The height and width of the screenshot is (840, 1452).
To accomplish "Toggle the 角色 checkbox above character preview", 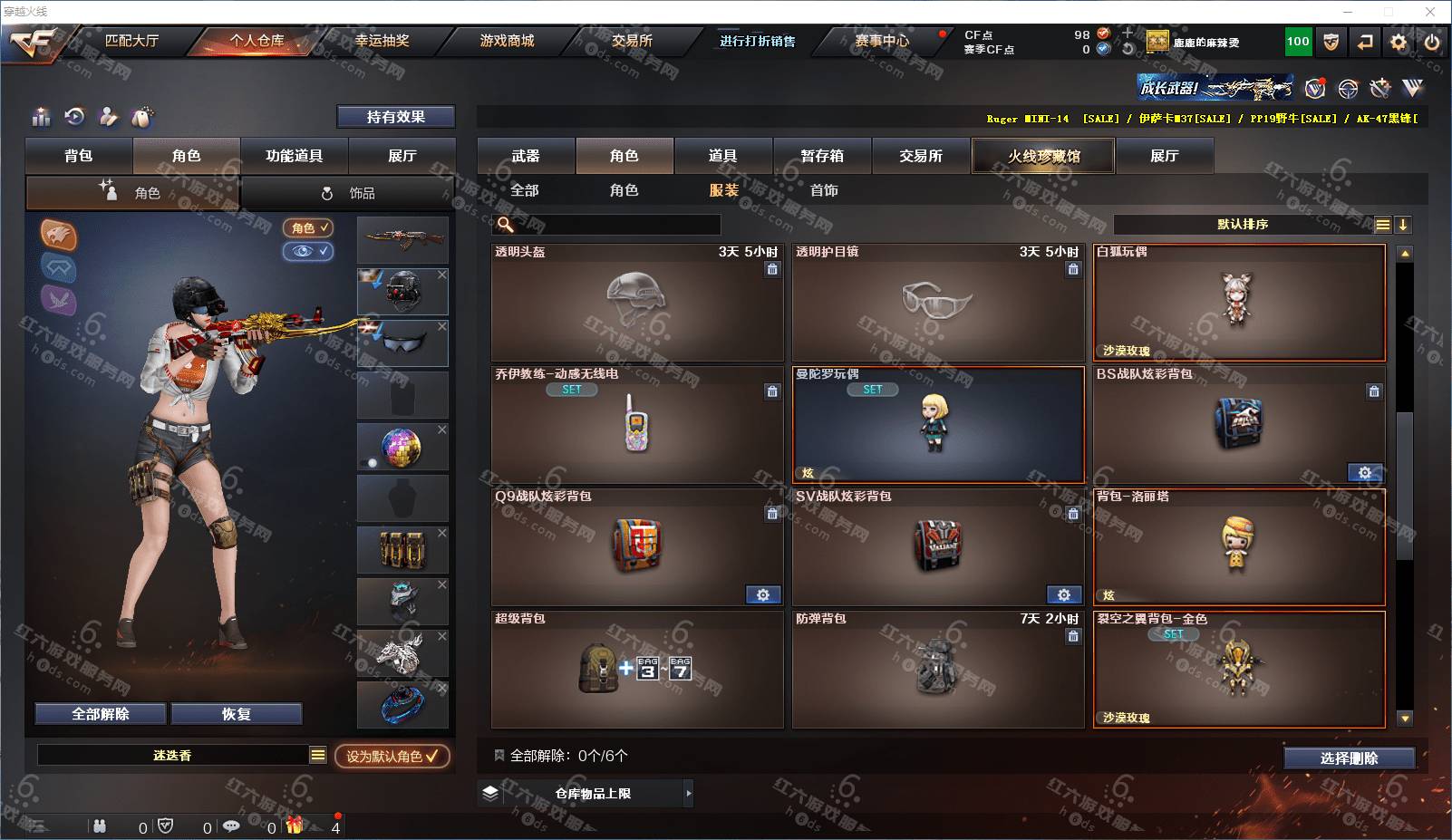I will click(308, 227).
